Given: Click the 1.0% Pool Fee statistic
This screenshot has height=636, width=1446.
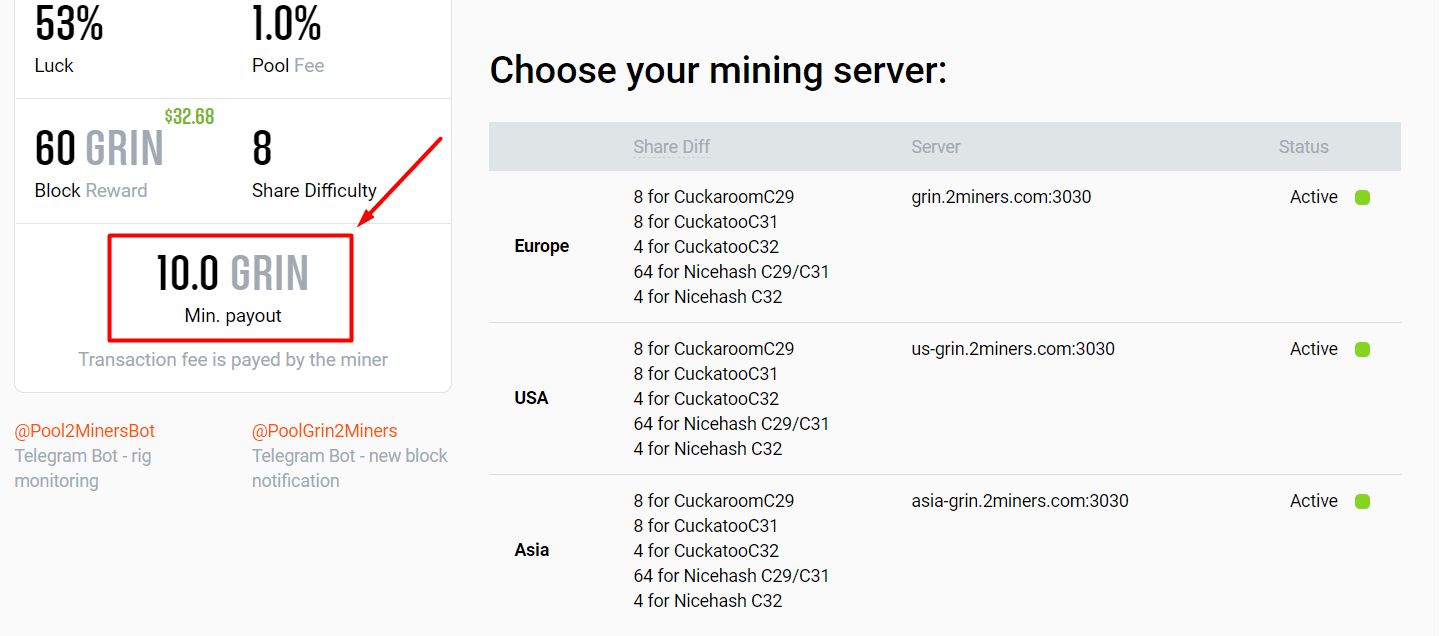Looking at the screenshot, I should 287,40.
